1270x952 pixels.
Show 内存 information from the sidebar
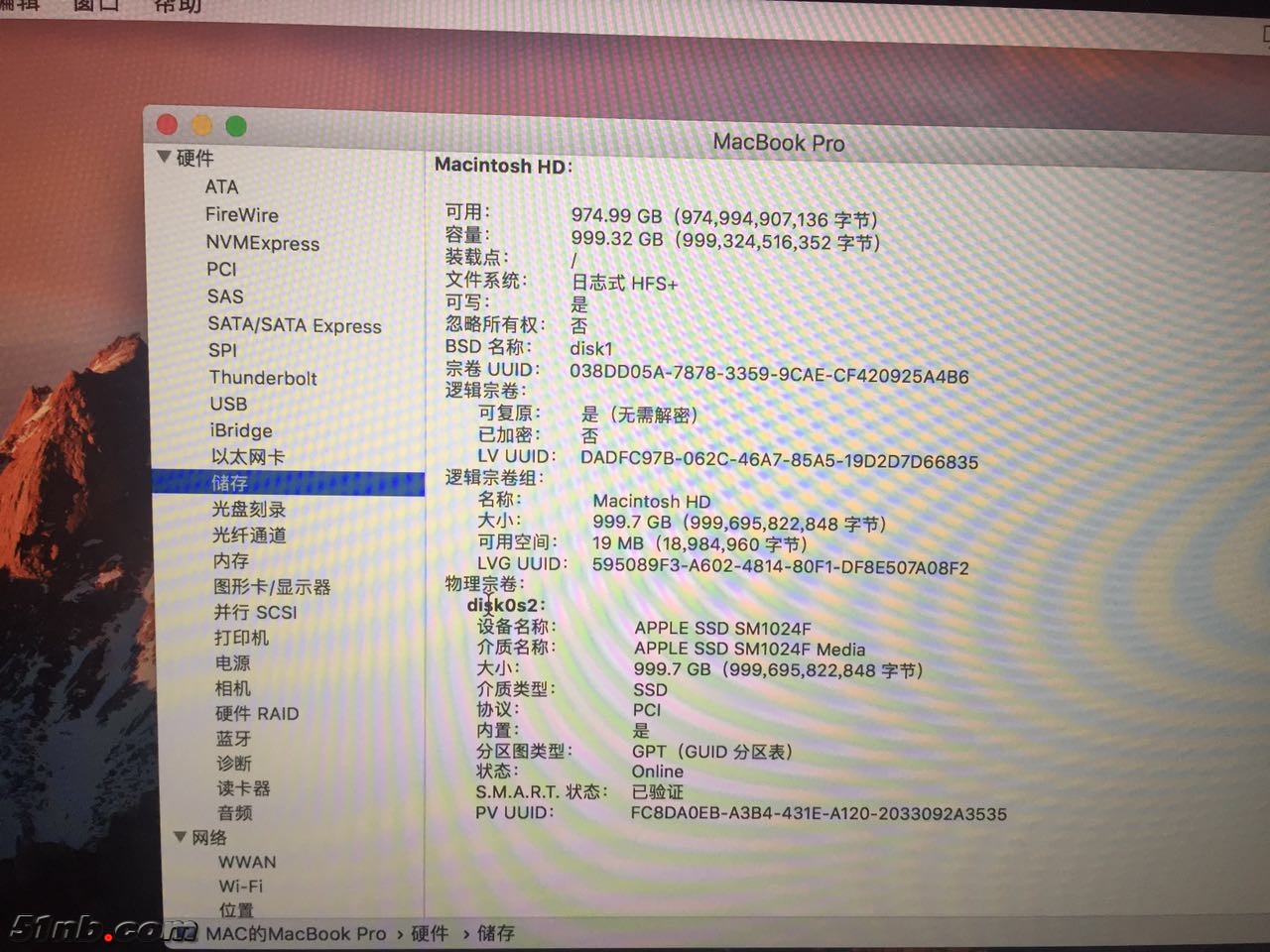pyautogui.click(x=231, y=560)
